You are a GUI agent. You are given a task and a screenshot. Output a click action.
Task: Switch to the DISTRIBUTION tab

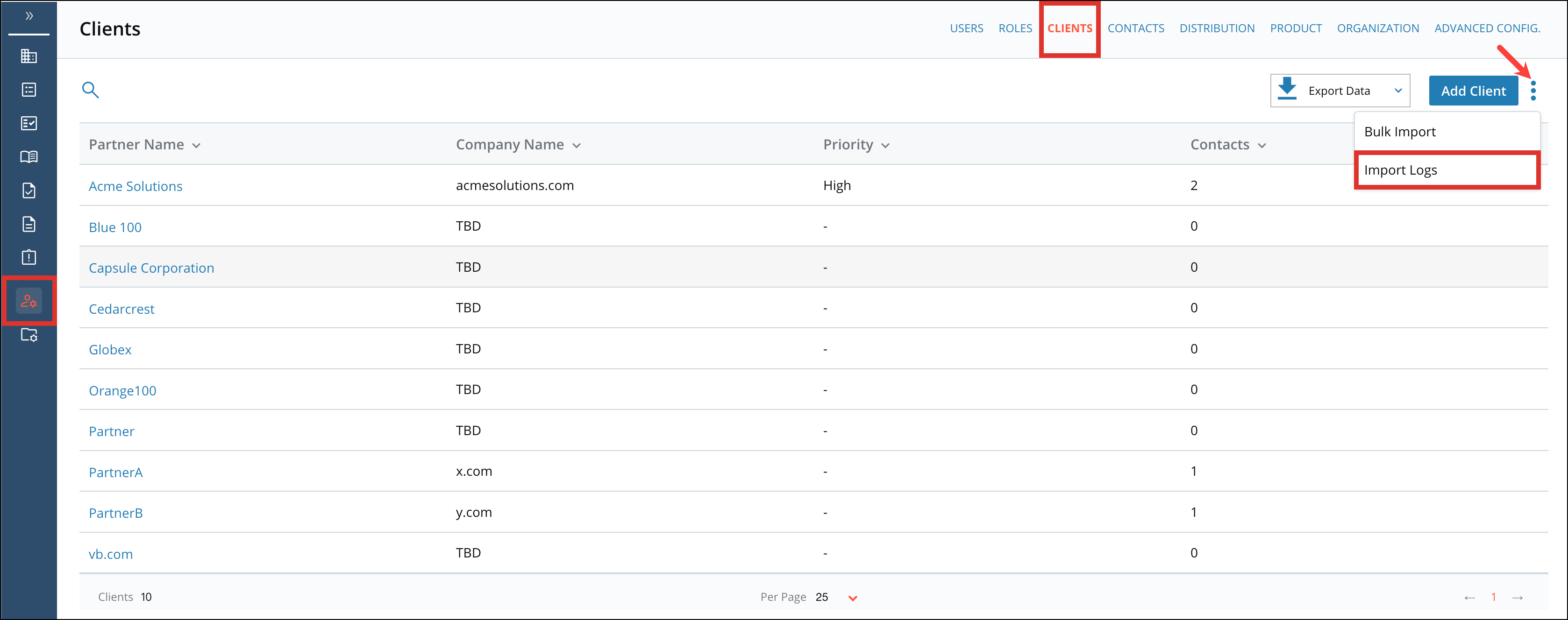[1217, 28]
